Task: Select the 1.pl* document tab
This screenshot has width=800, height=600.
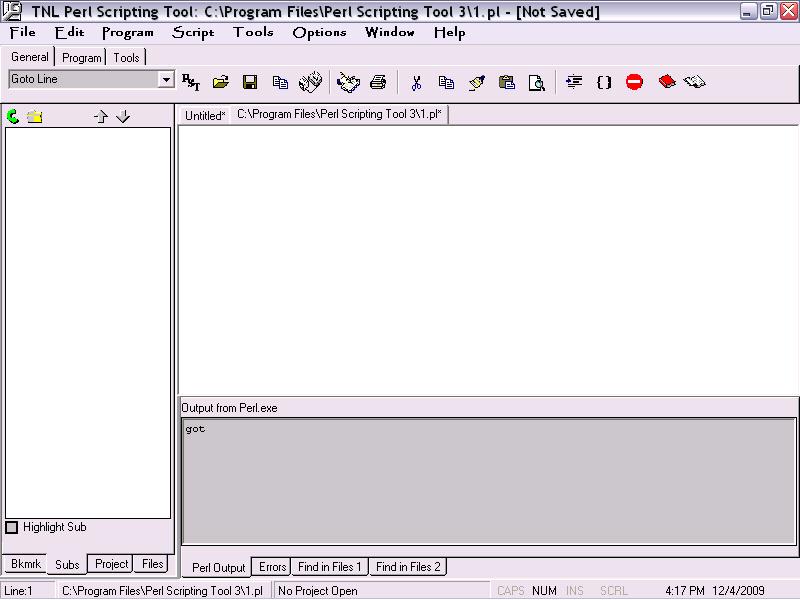Action: tap(339, 114)
